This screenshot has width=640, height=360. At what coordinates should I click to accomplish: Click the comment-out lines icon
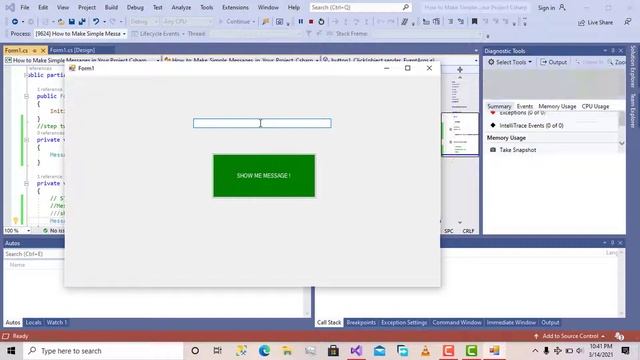[x=450, y=21]
